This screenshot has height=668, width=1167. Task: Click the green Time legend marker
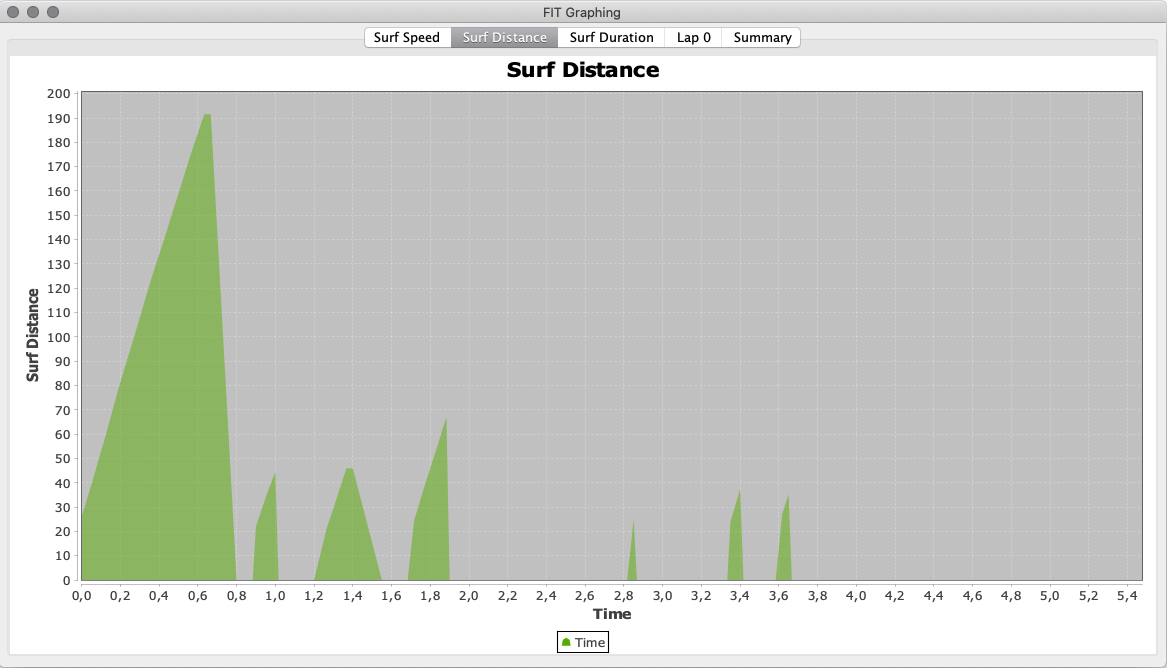566,642
